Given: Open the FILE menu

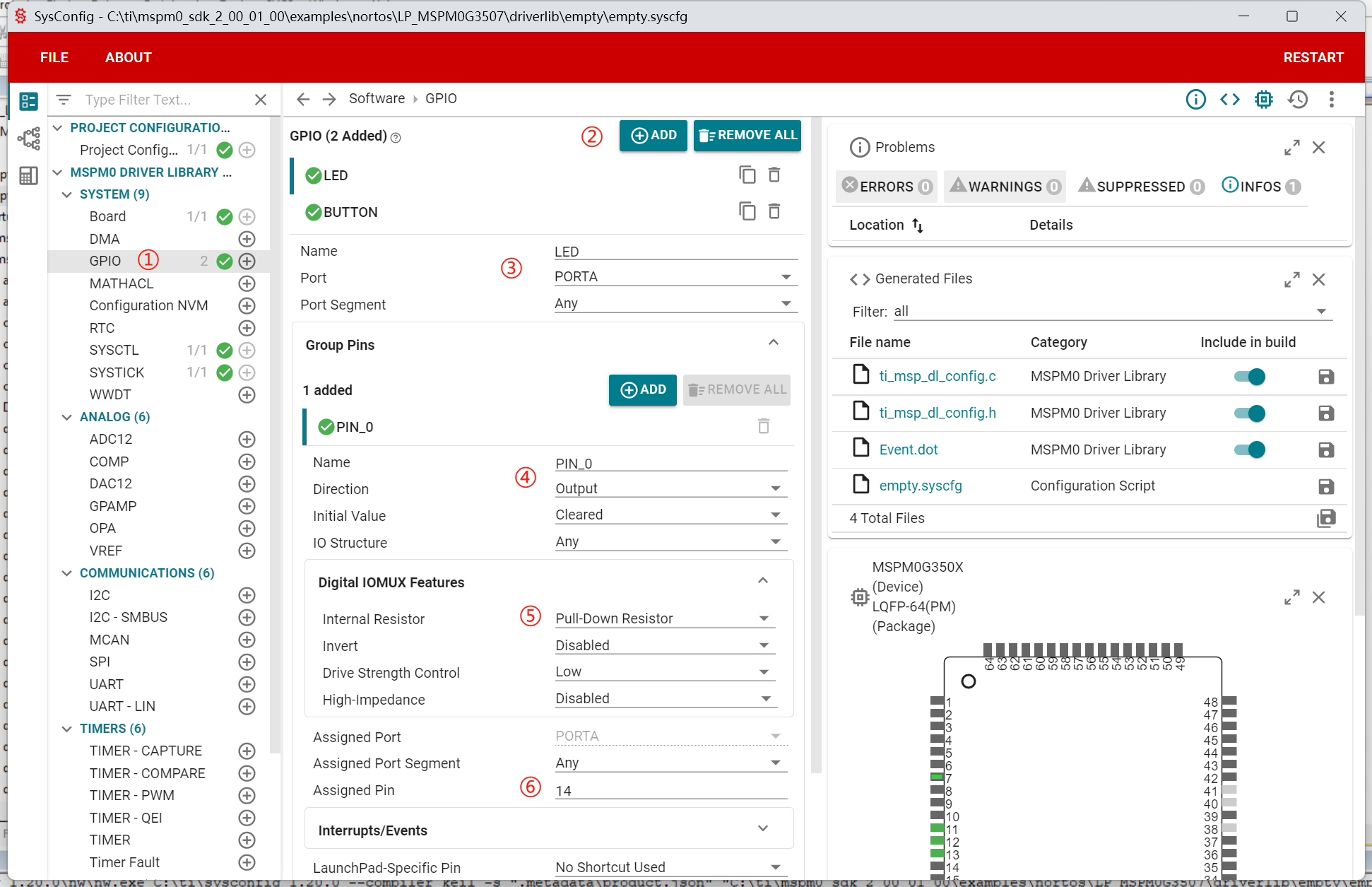Looking at the screenshot, I should (54, 57).
